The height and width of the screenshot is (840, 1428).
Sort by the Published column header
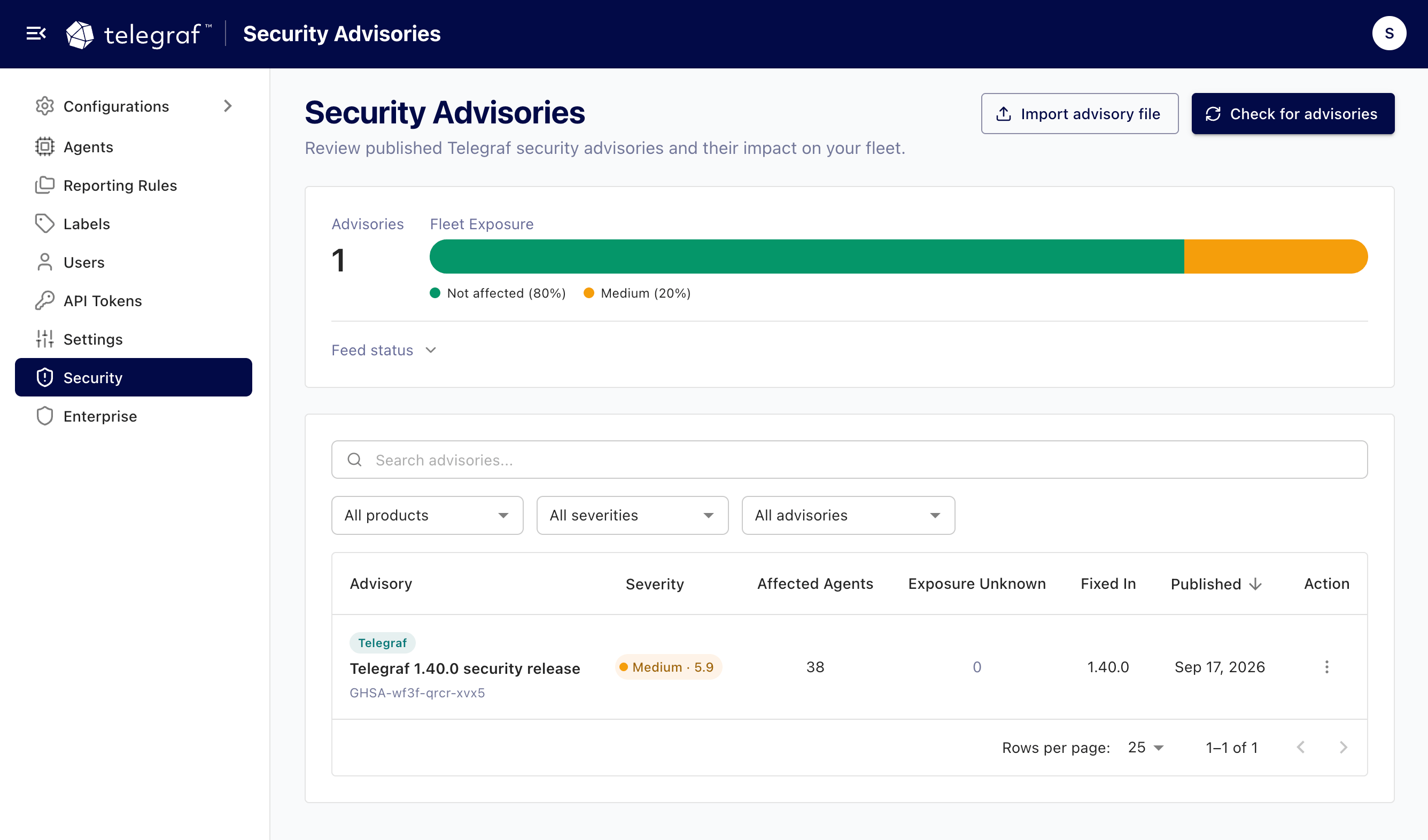tap(1216, 584)
